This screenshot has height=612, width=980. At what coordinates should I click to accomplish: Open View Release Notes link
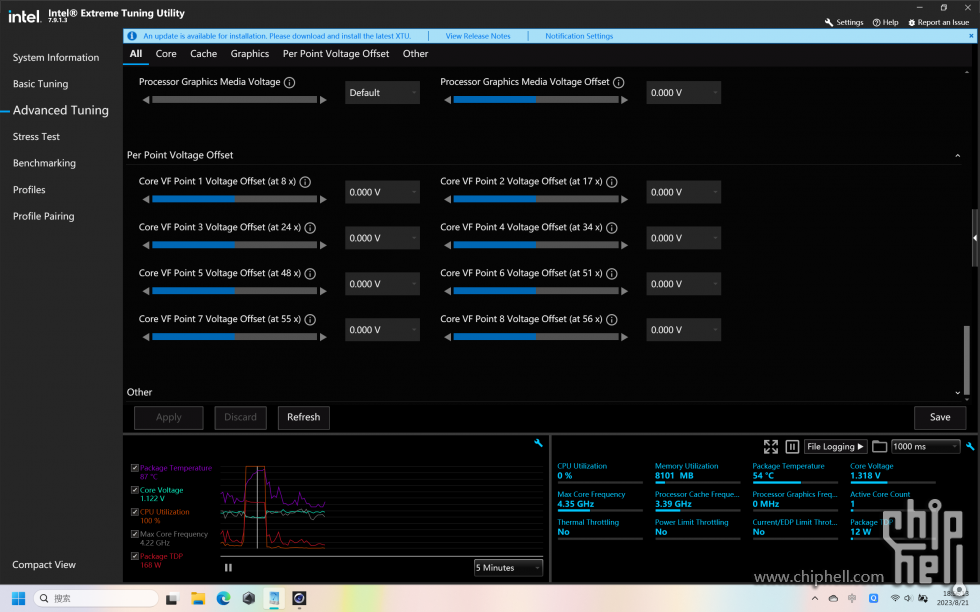click(478, 36)
